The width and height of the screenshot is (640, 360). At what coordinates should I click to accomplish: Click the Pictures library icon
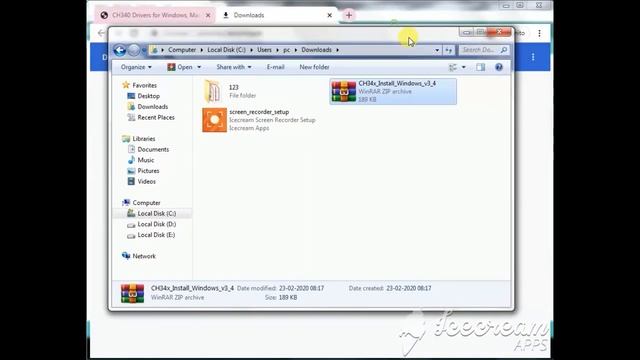(131, 171)
